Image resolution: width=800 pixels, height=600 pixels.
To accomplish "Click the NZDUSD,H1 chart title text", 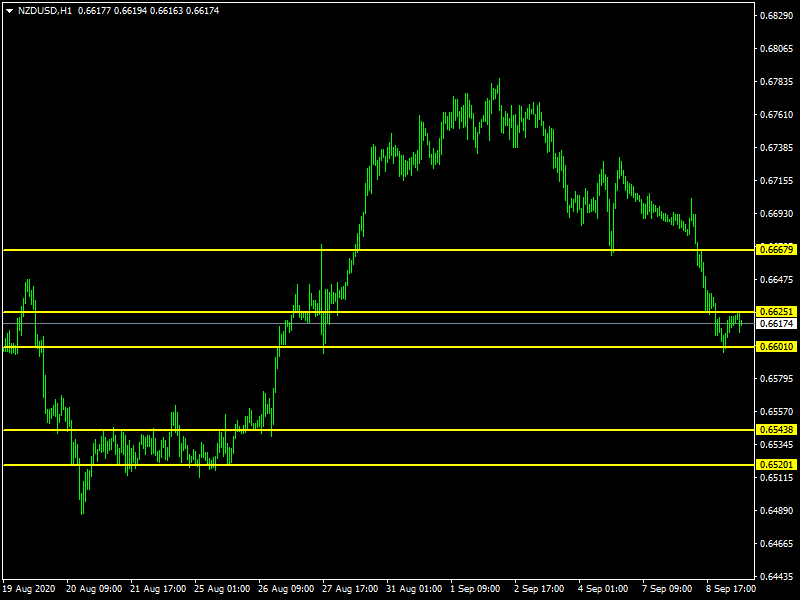I will [45, 11].
